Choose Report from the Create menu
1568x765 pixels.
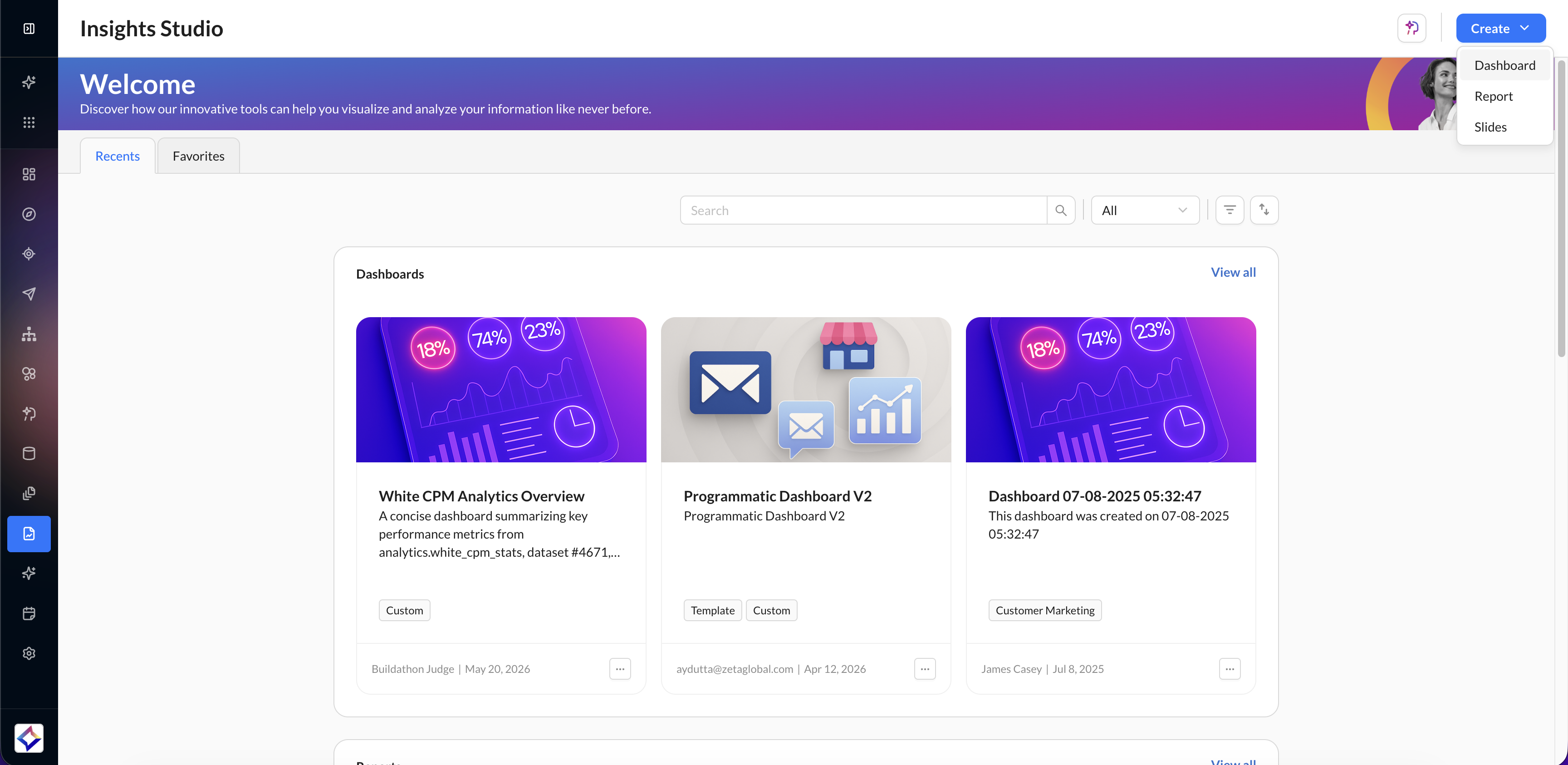pyautogui.click(x=1504, y=96)
